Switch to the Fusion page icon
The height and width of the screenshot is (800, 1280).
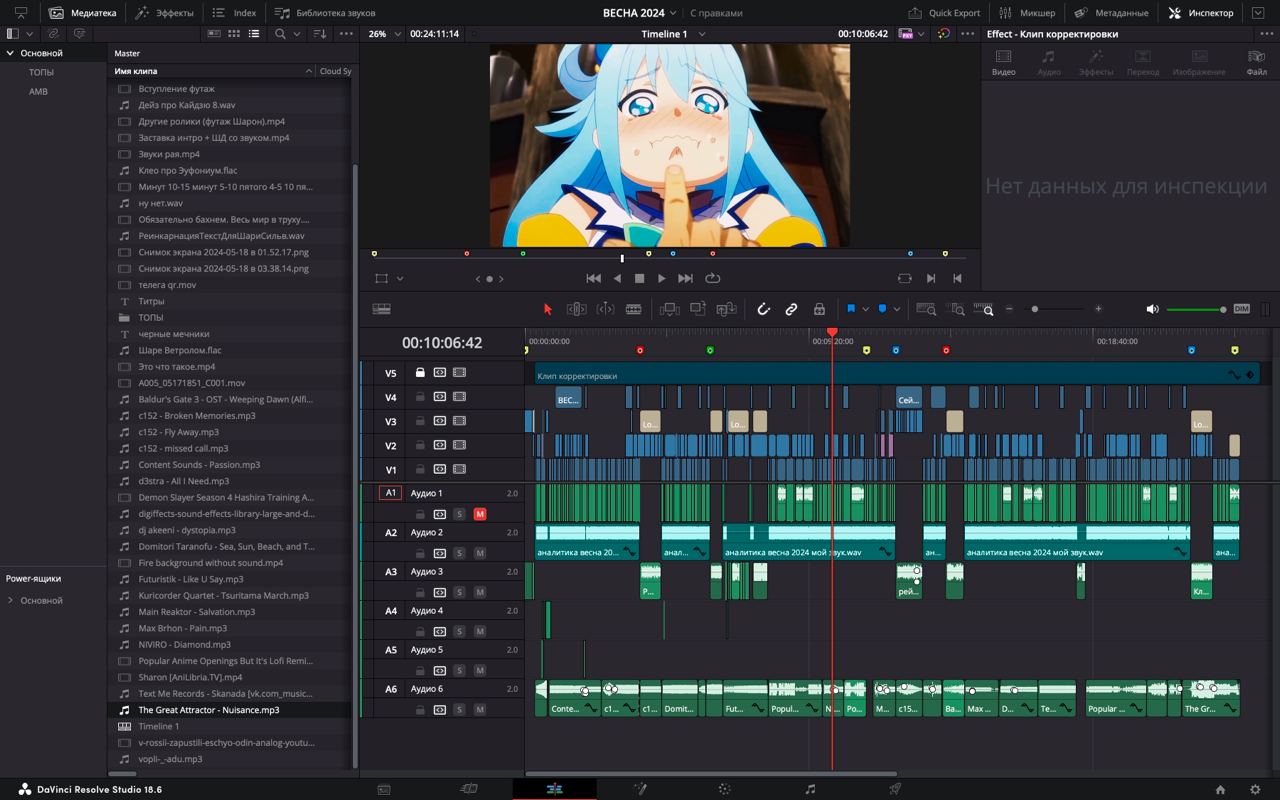[x=640, y=789]
